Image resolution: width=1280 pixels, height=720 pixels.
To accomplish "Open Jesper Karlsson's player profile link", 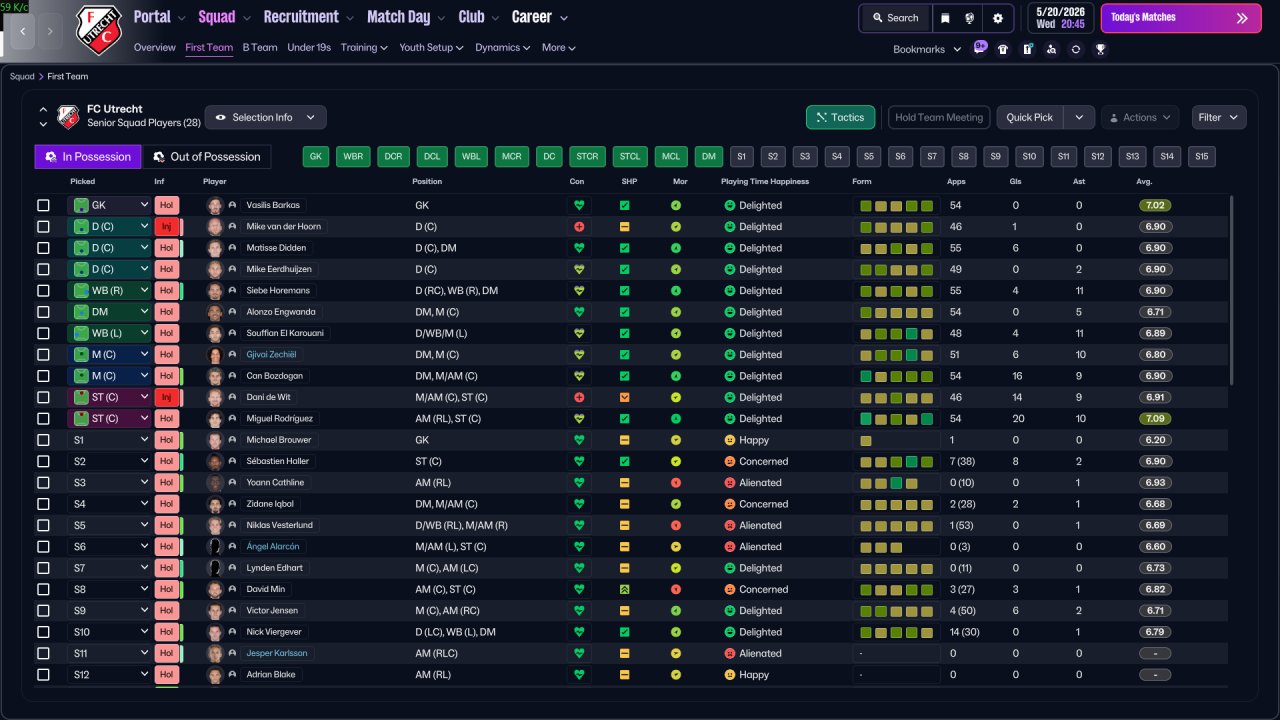I will coord(277,653).
